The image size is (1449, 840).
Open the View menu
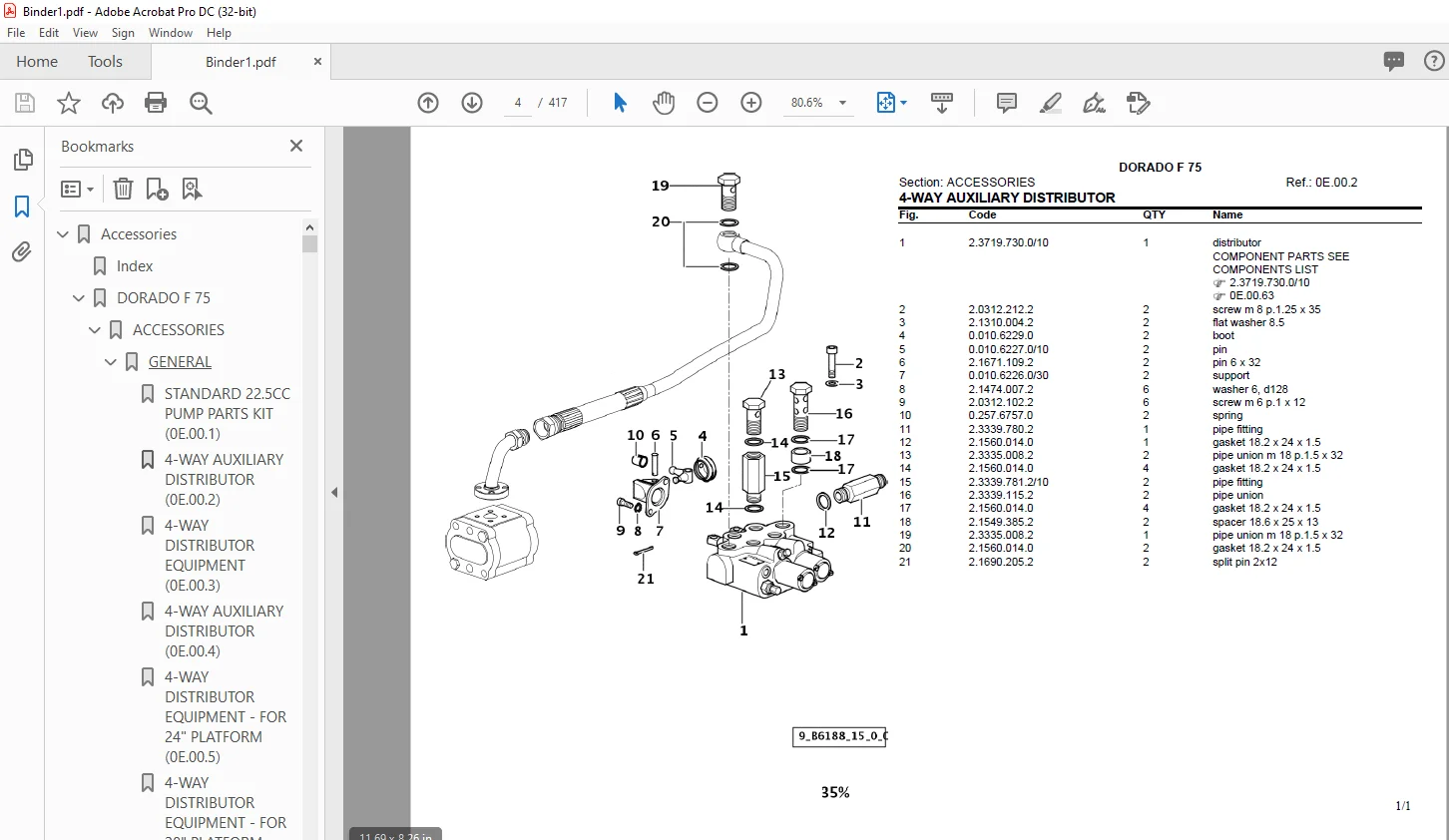tap(85, 33)
